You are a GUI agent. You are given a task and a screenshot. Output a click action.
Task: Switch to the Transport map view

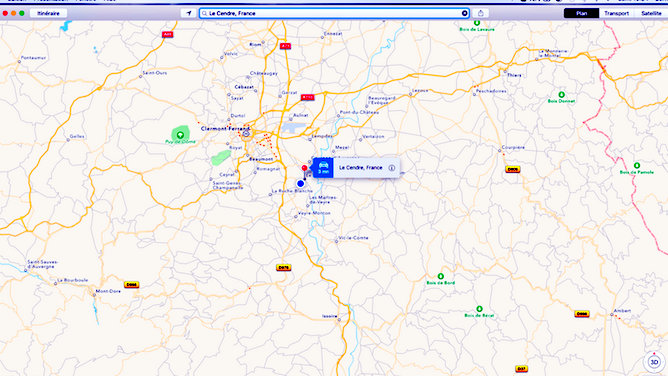(x=616, y=13)
